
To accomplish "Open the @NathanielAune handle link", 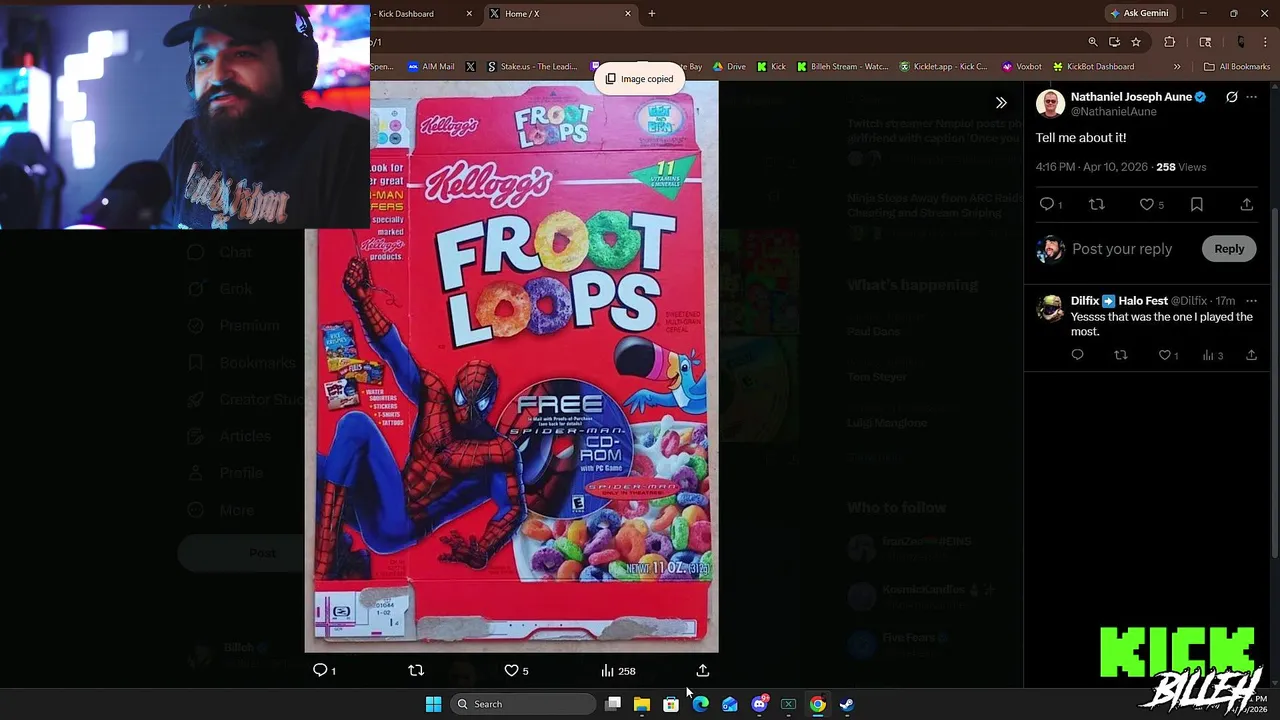I will (1113, 112).
